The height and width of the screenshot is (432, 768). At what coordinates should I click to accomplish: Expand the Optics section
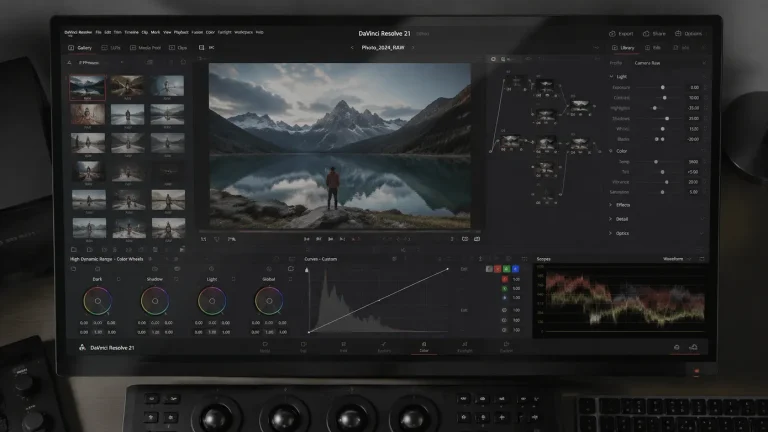611,233
